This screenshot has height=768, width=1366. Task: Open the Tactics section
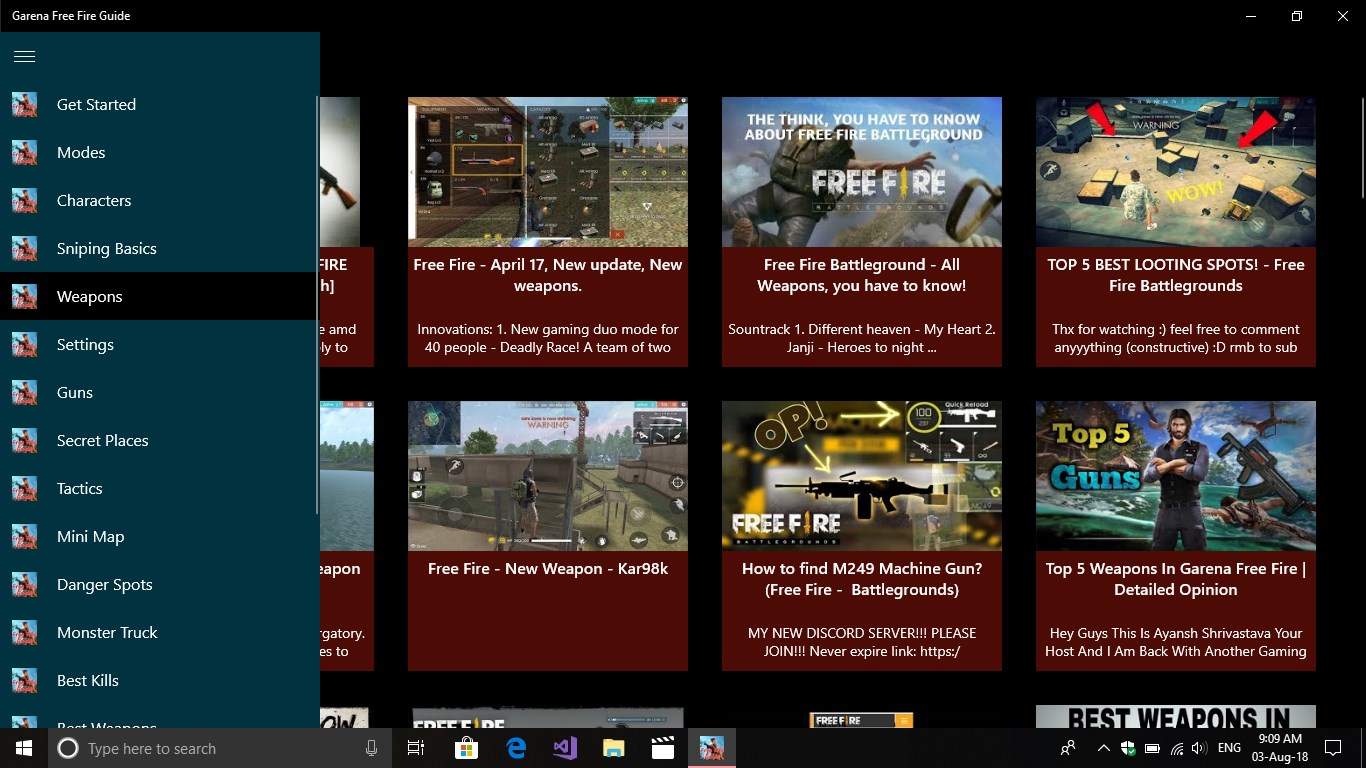pyautogui.click(x=158, y=488)
